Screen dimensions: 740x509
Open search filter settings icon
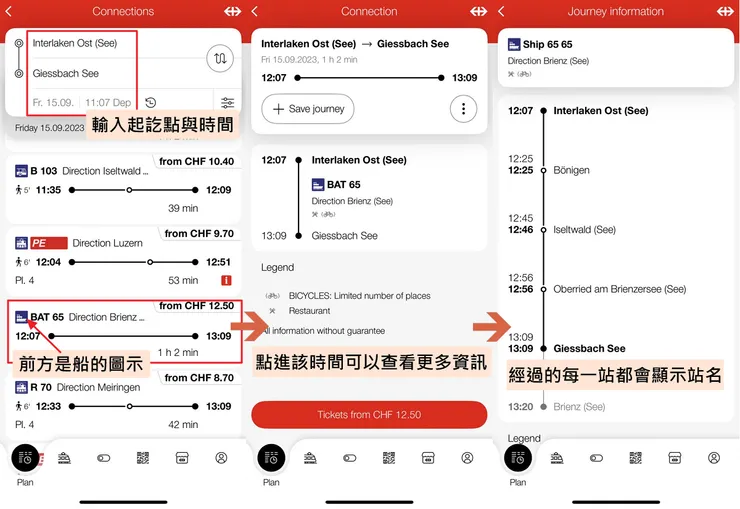(x=227, y=102)
